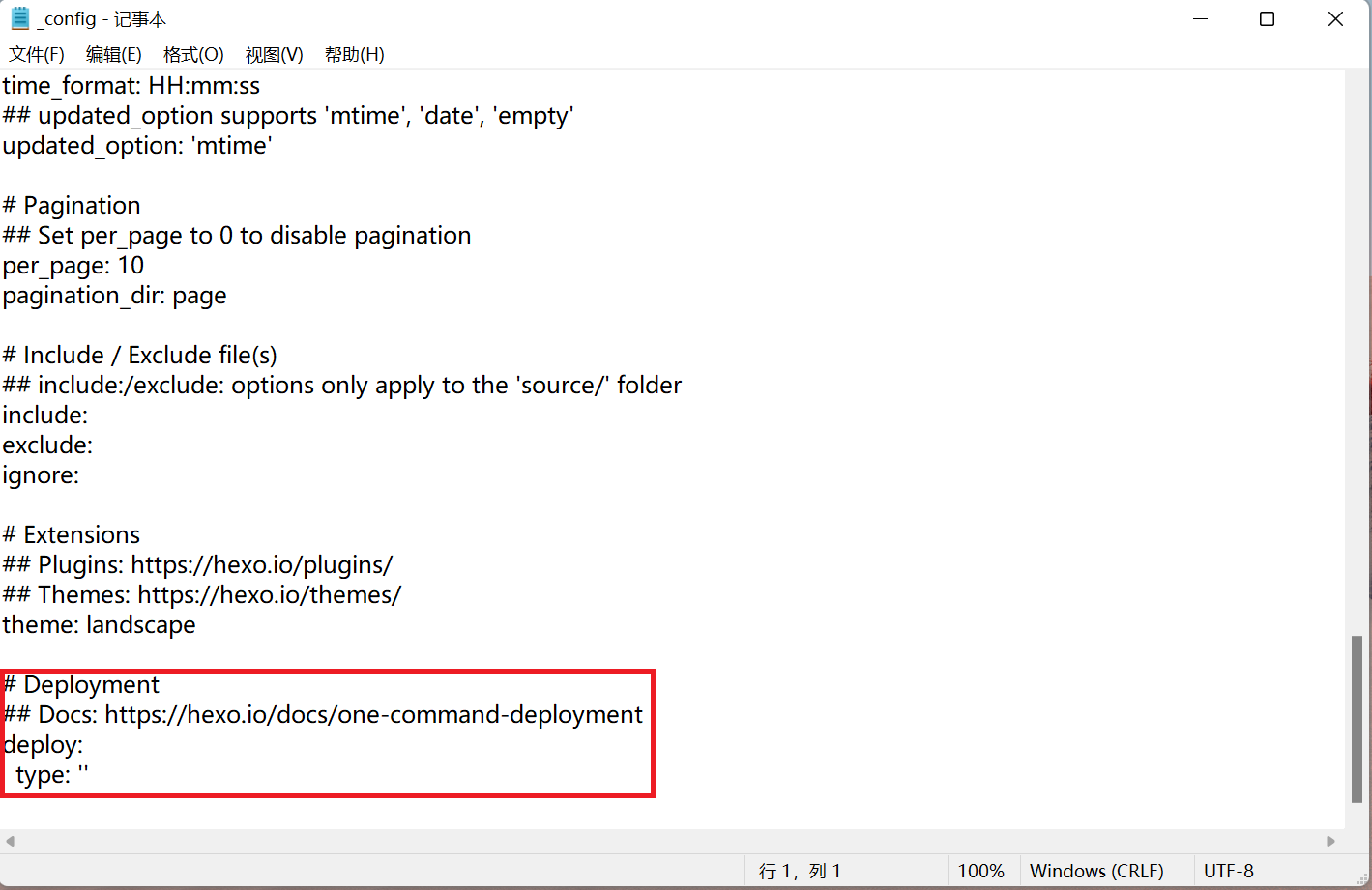Click the one-command-deployment docs URL text

(x=373, y=715)
